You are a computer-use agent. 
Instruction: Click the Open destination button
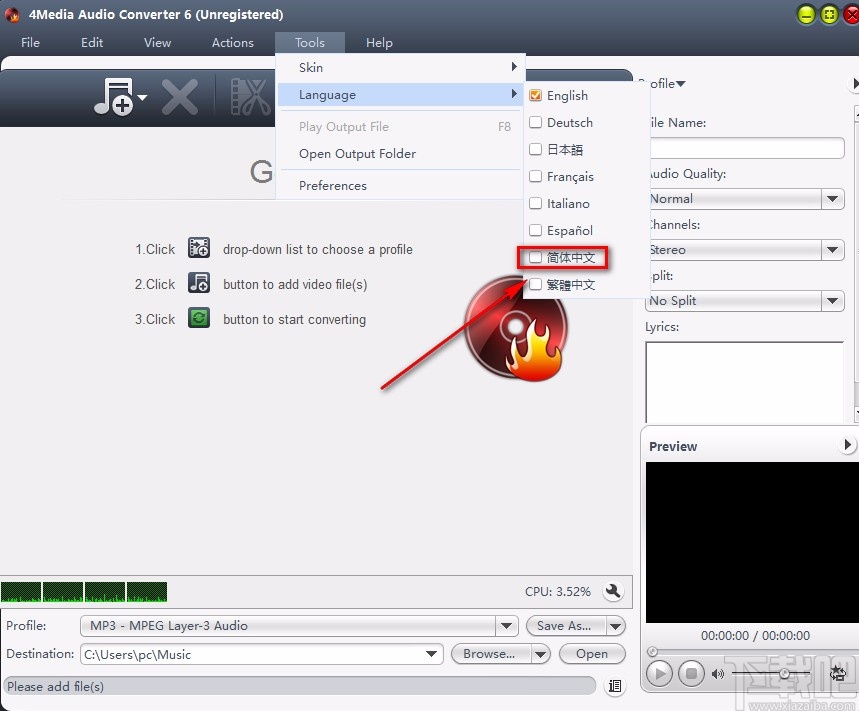click(x=592, y=654)
